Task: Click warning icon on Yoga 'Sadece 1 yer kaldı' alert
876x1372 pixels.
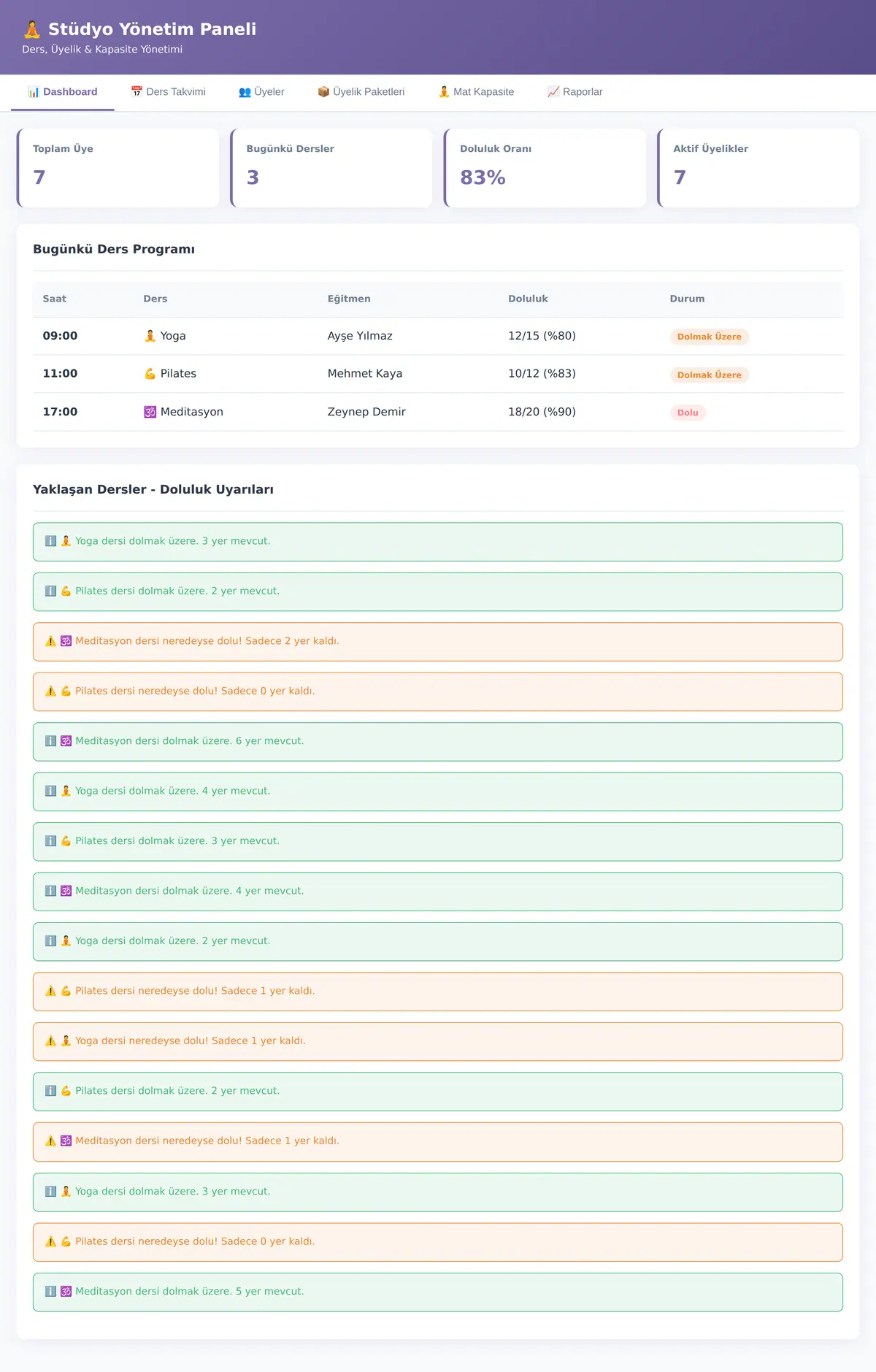Action: point(50,1041)
